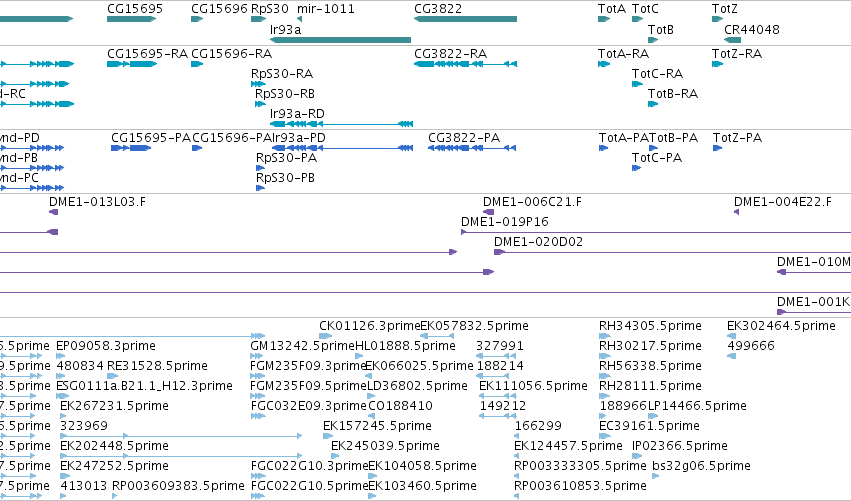851x501 pixels.
Task: Open the HL01888.5prime EST label
Action: click(x=405, y=346)
